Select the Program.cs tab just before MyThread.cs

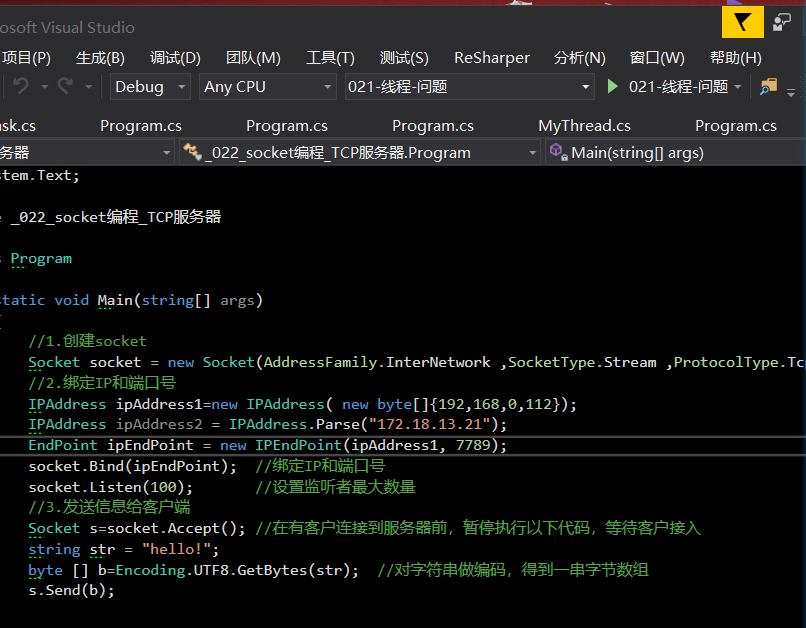(x=433, y=126)
